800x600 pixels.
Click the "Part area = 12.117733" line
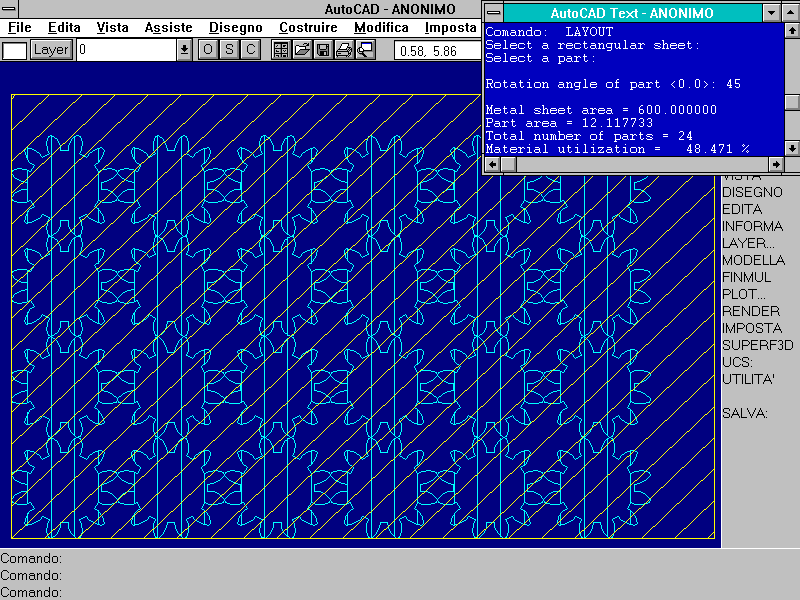point(569,123)
